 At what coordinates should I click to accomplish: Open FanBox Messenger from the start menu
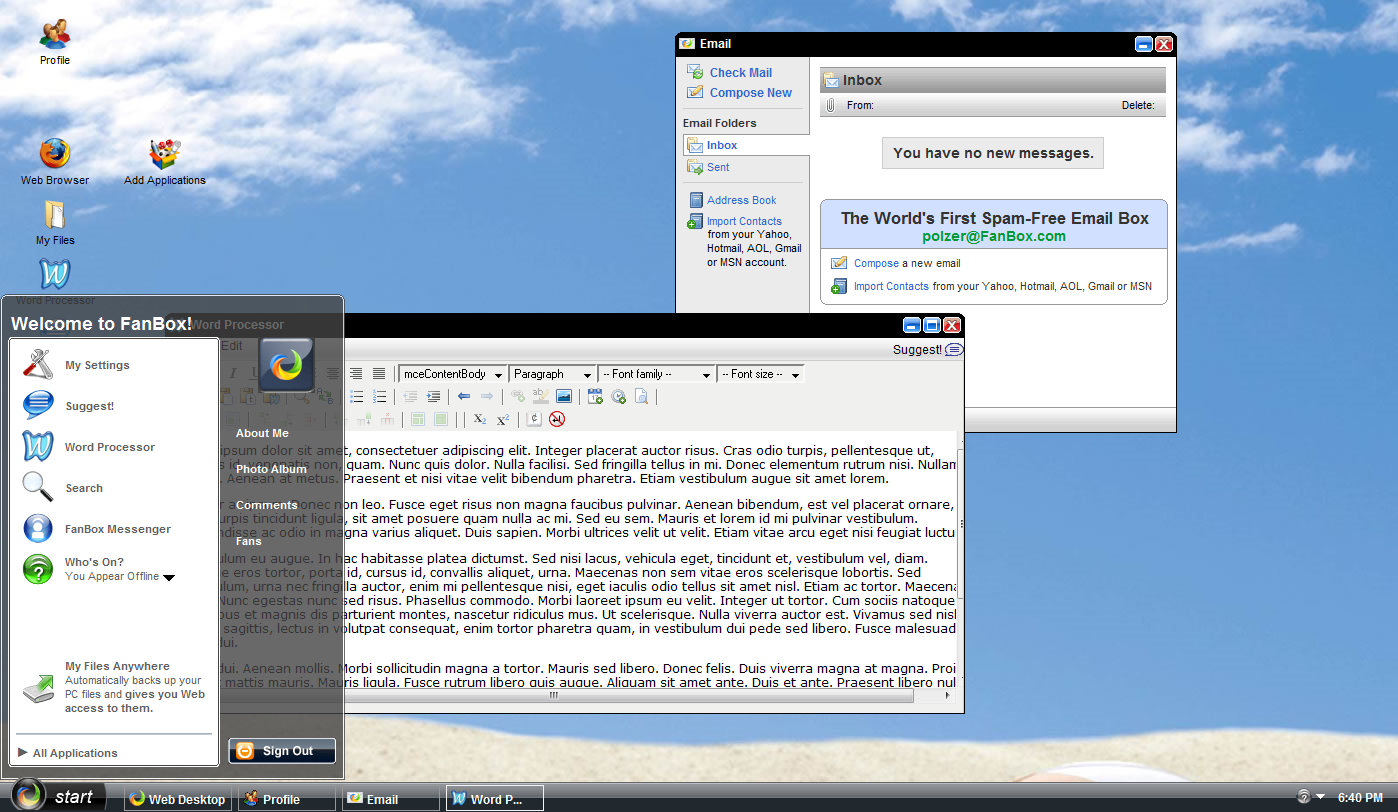pos(97,529)
